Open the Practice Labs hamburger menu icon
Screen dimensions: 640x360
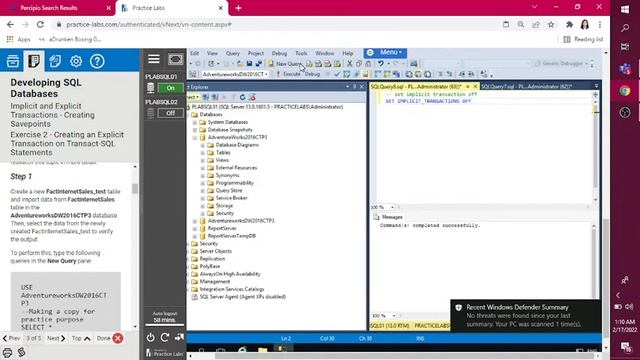click(154, 59)
